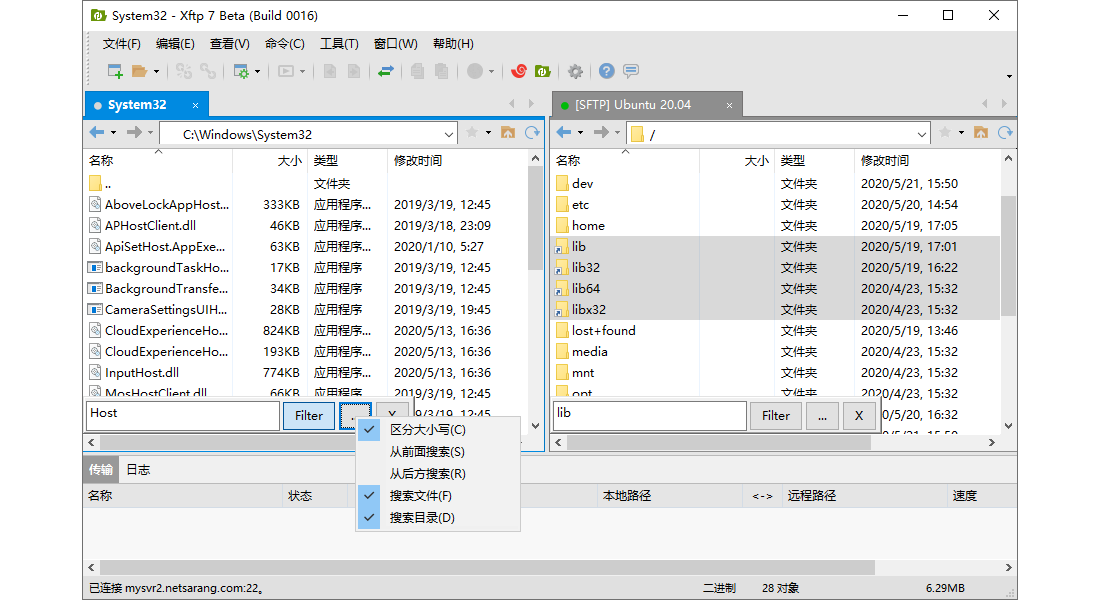This screenshot has height=600, width=1100.
Task: Click the gray circle toolbar icon
Action: (475, 72)
